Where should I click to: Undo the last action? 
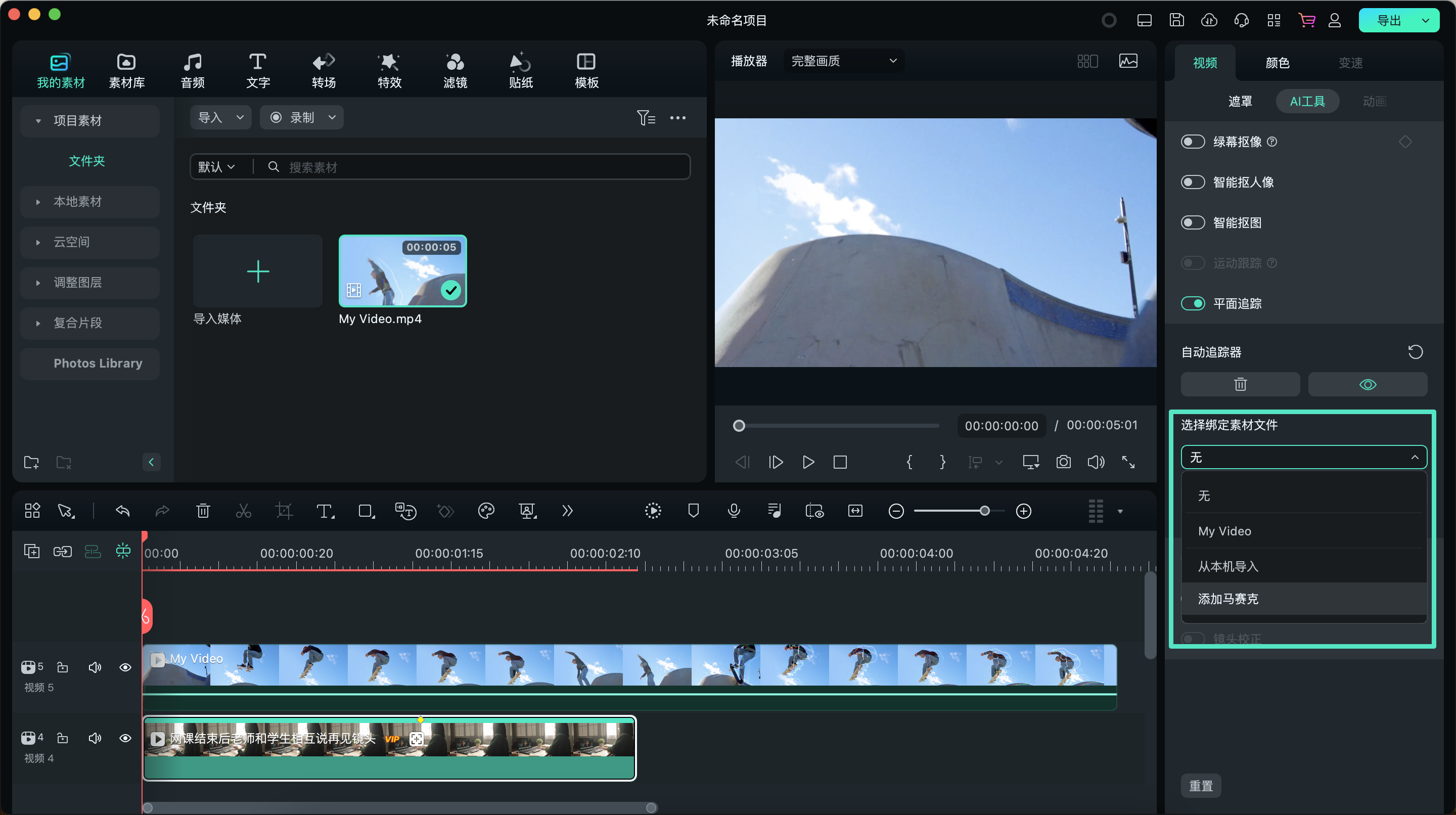(x=123, y=511)
